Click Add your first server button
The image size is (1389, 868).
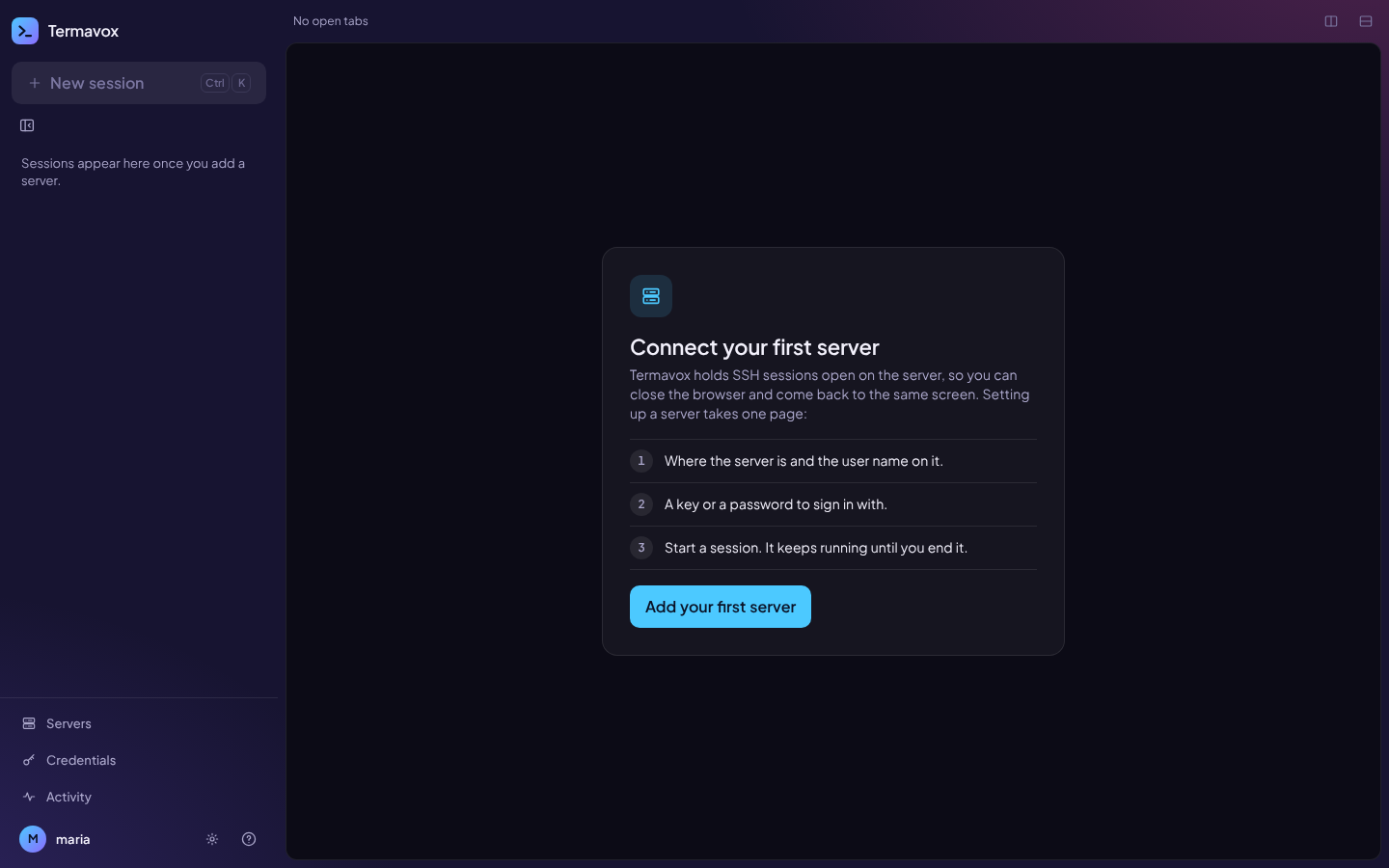721,607
